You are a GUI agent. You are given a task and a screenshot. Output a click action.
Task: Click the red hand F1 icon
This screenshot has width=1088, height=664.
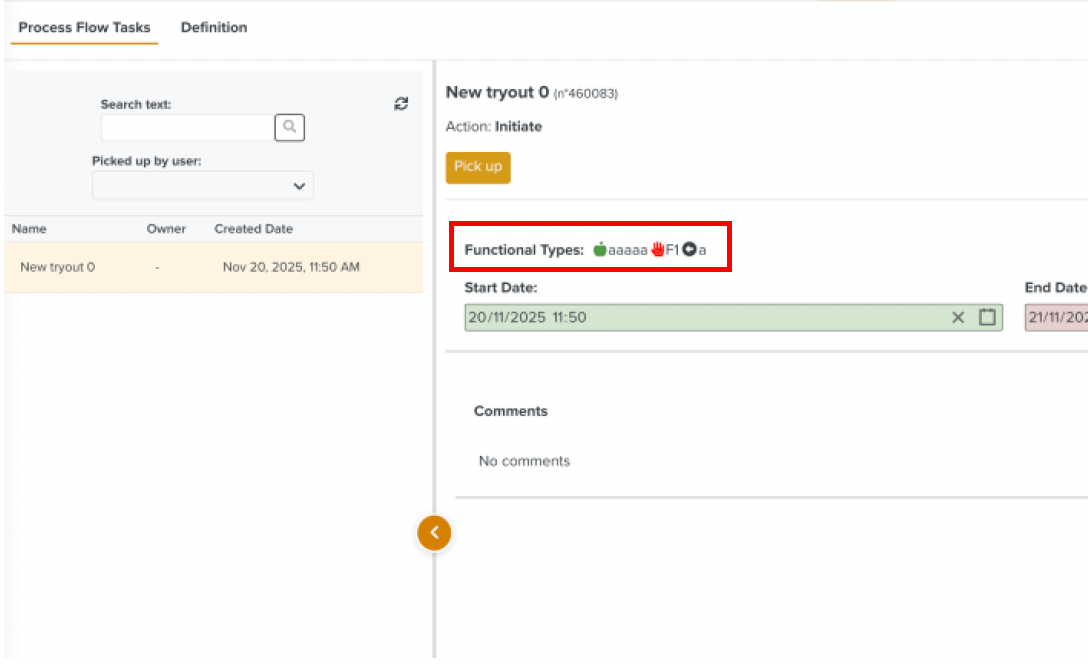tap(658, 250)
